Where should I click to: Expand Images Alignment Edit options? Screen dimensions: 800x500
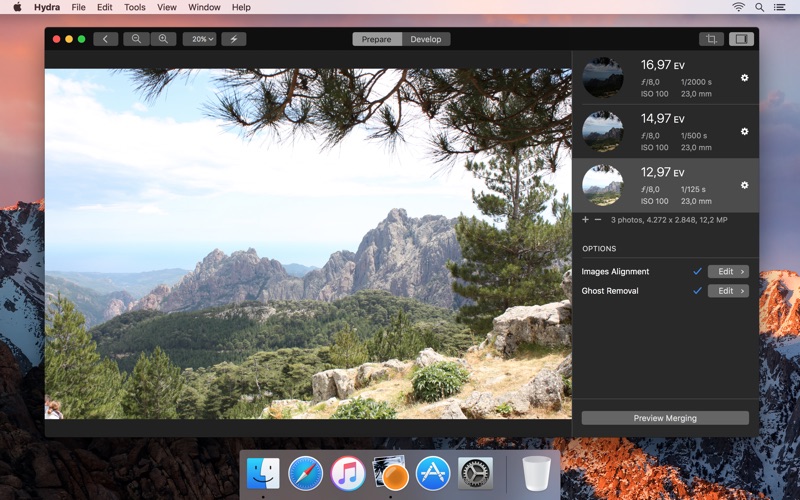[728, 272]
